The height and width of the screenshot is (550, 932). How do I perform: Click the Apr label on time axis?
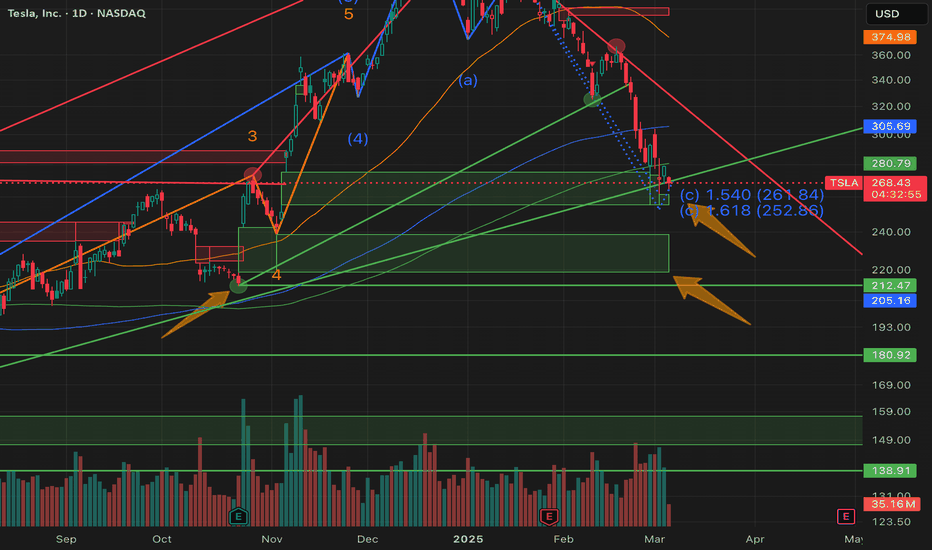click(755, 539)
